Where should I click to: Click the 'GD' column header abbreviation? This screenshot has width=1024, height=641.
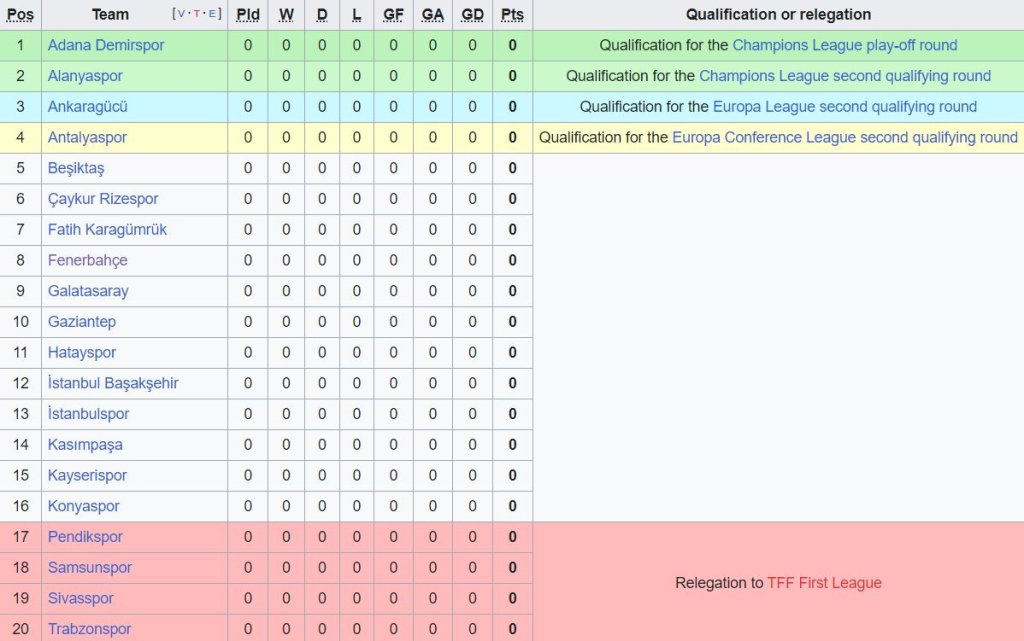coord(472,15)
